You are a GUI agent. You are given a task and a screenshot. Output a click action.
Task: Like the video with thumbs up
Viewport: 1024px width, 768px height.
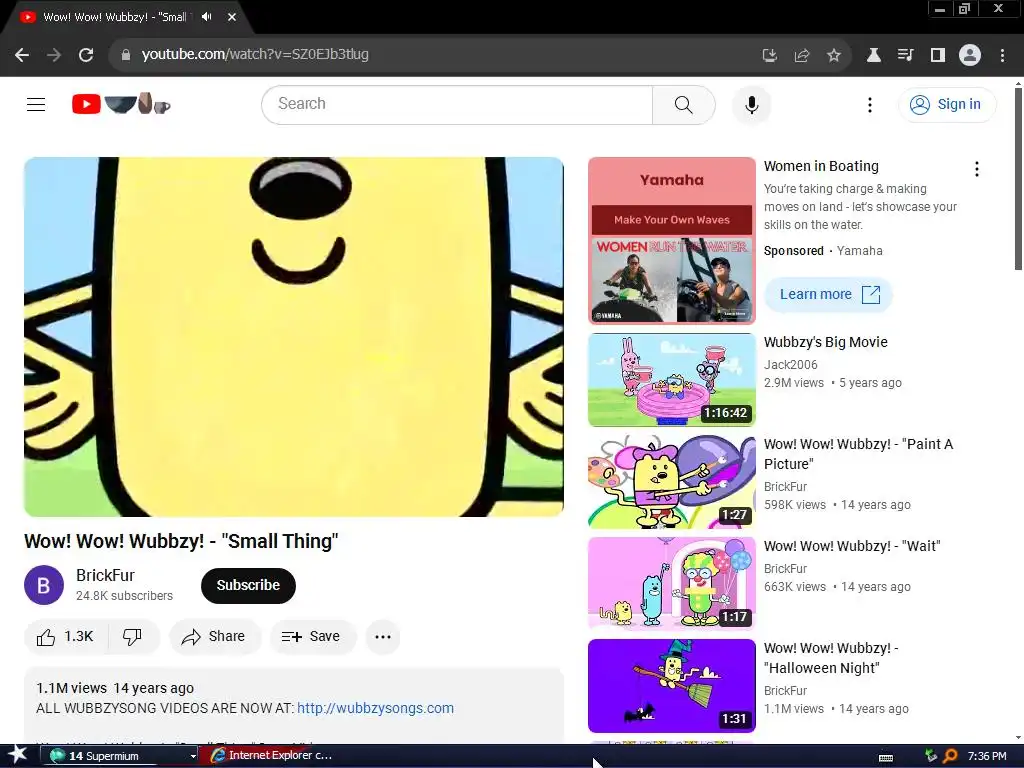tap(65, 637)
